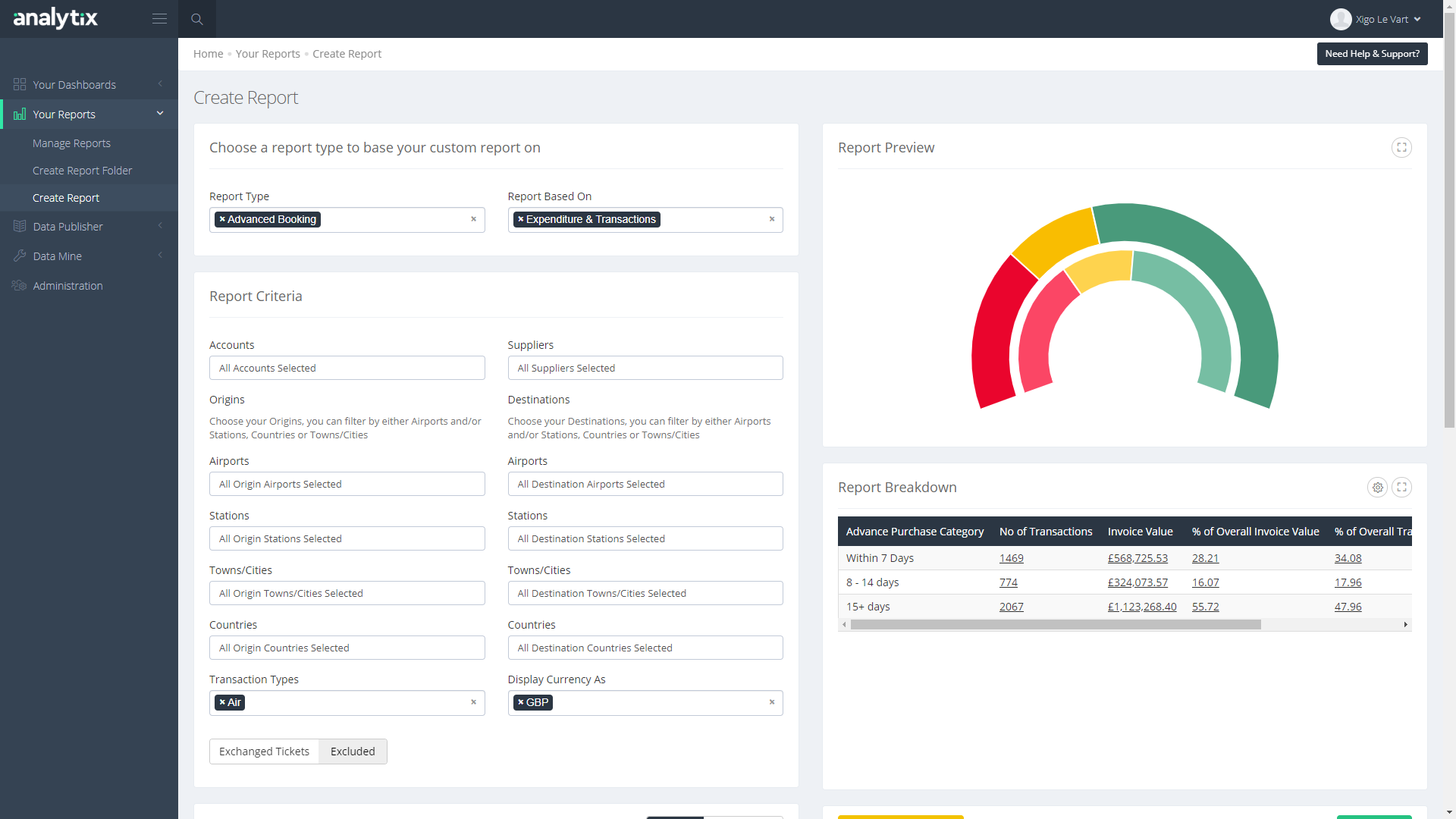
Task: Click table scroll right arrow
Action: 1405,625
